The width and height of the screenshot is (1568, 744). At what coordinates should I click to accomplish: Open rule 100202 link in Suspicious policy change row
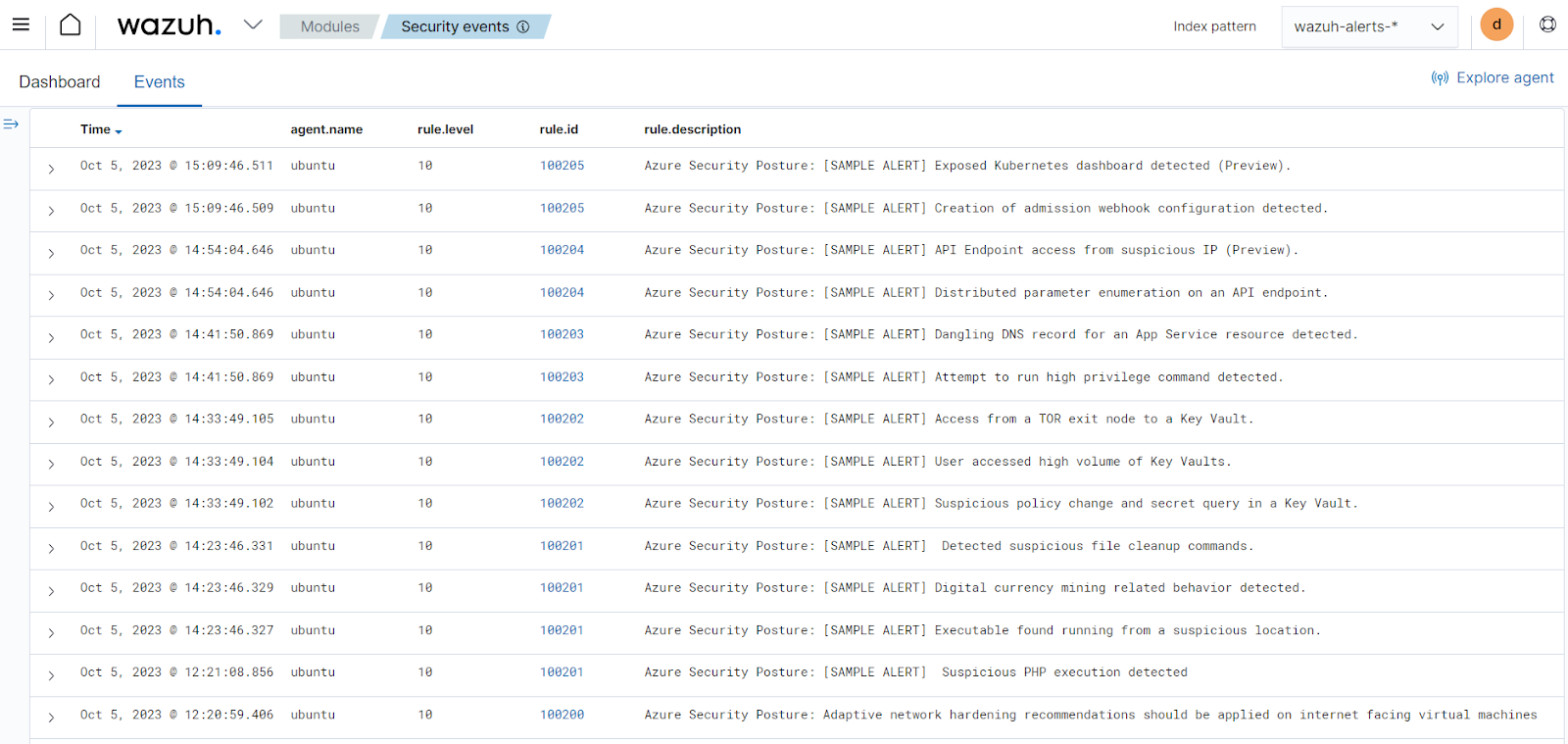coord(562,503)
